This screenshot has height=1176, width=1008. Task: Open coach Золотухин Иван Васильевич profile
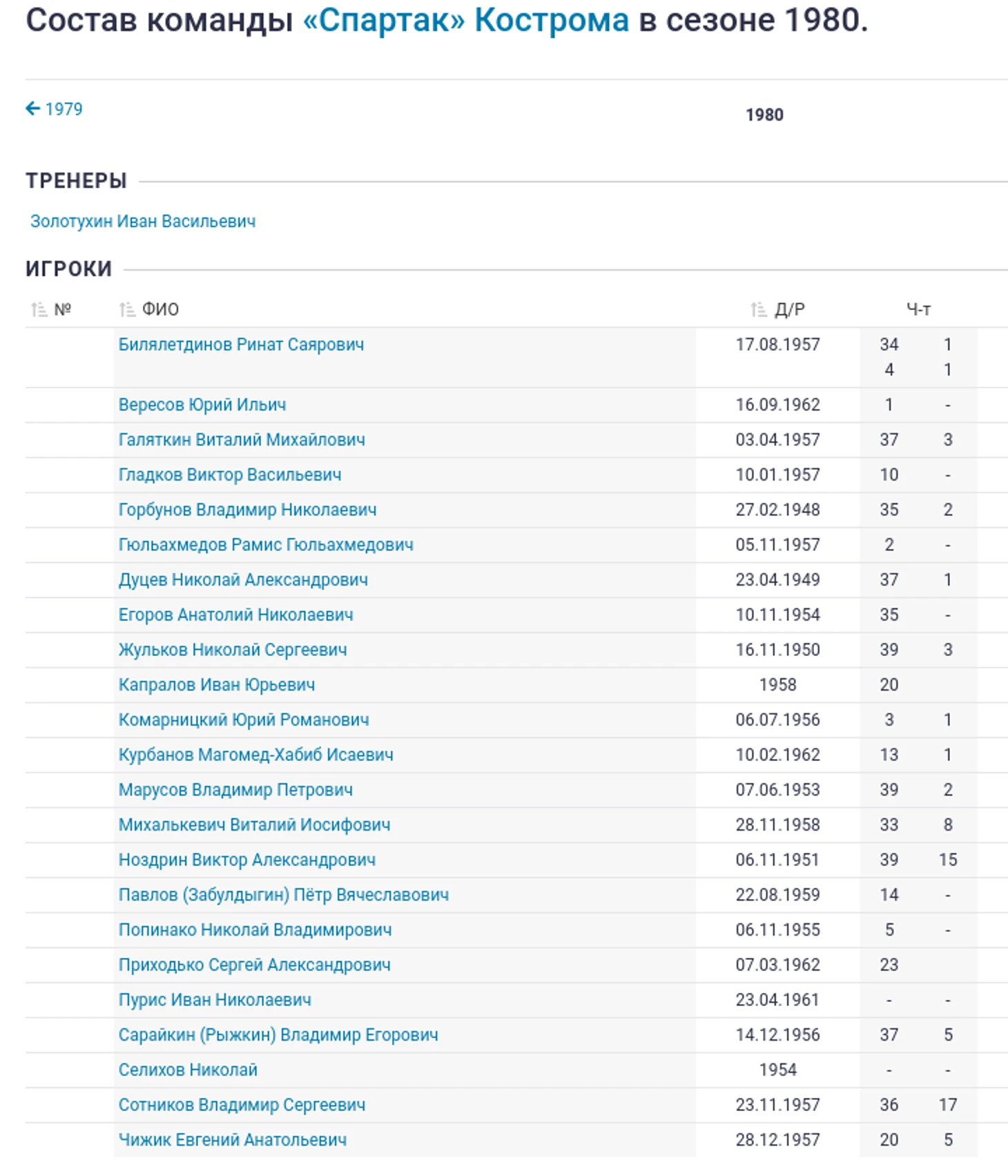click(143, 222)
